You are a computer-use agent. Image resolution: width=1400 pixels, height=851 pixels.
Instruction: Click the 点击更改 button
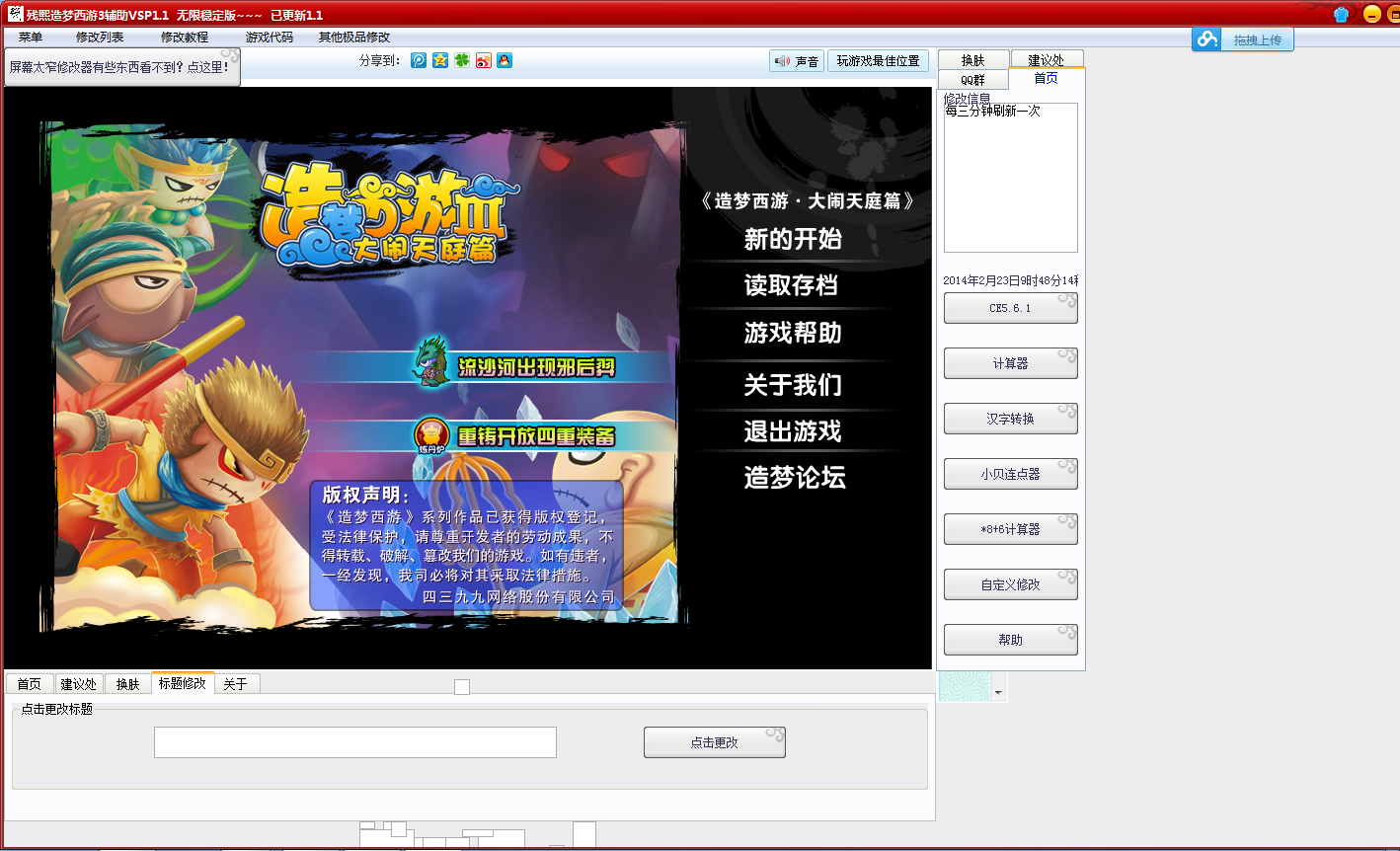(715, 742)
